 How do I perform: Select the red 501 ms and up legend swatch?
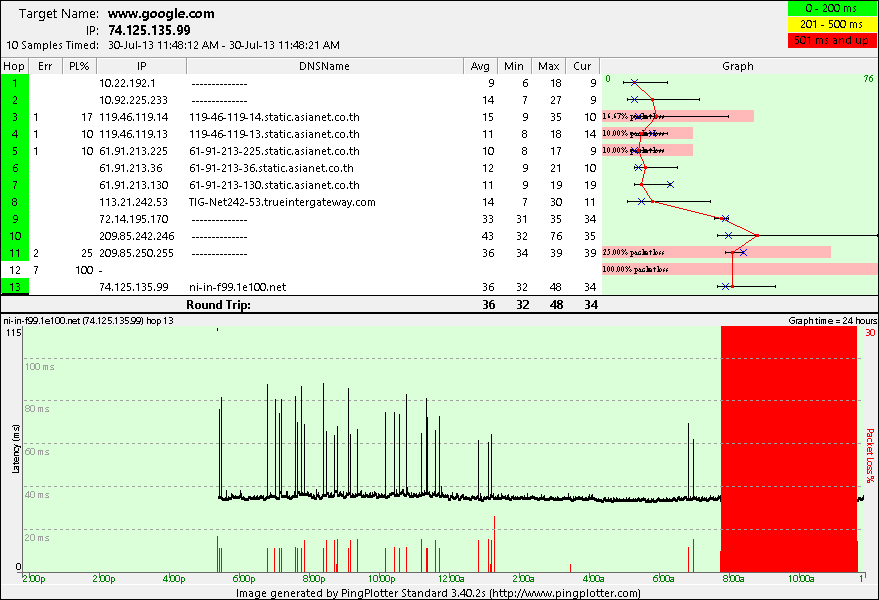pyautogui.click(x=832, y=40)
